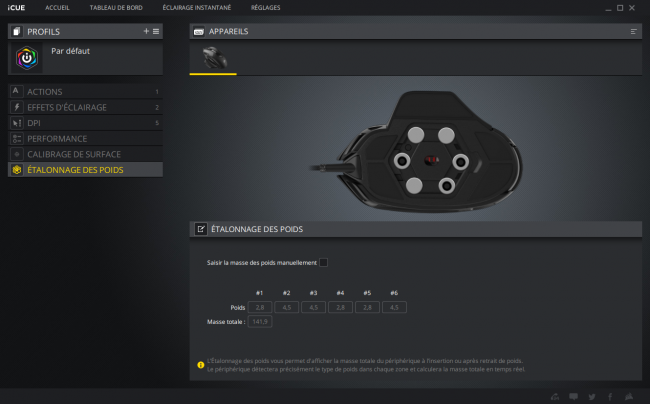650x404 pixels.
Task: Open the Actions section
Action: 85,92
